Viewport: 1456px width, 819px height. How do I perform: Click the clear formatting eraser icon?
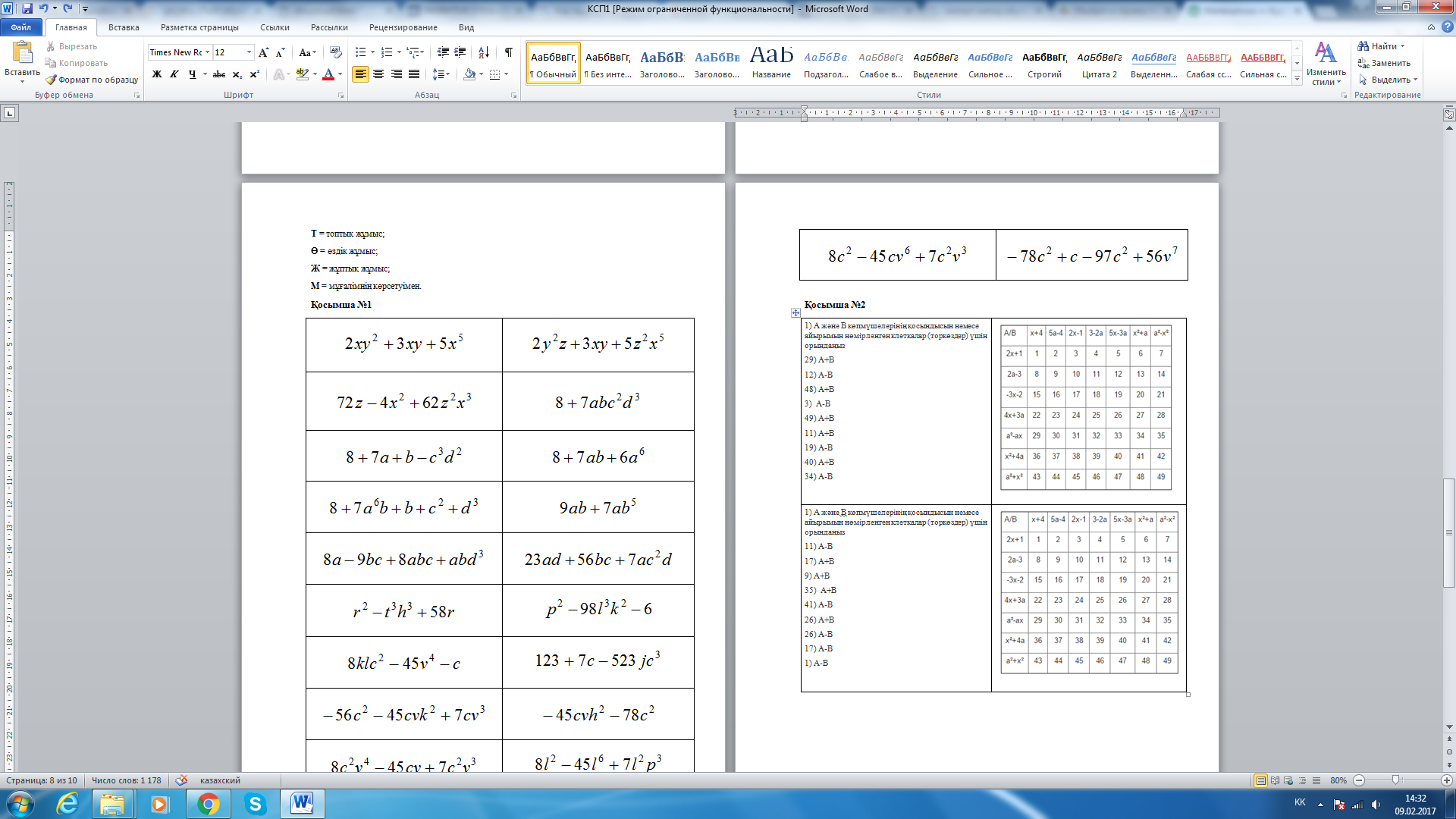tap(336, 52)
